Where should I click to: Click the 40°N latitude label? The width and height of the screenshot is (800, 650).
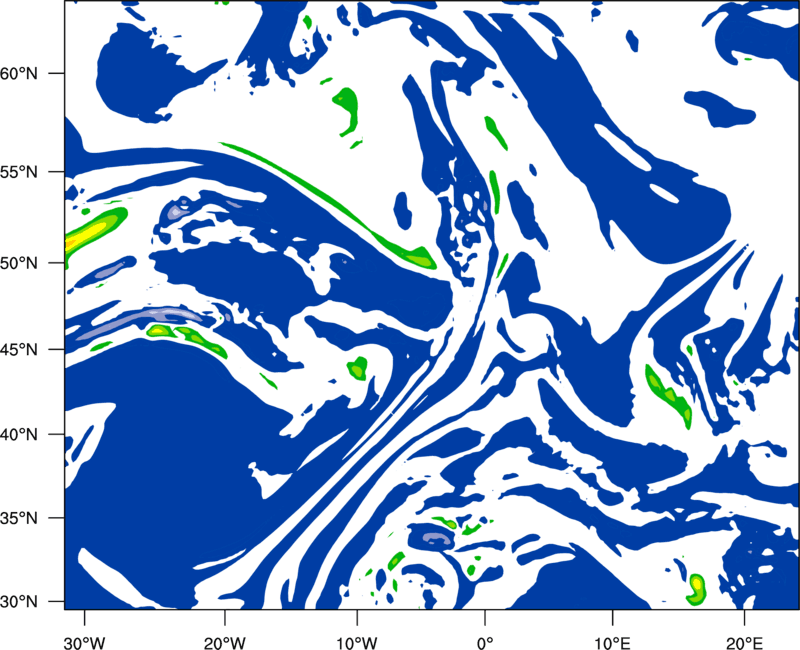[x=19, y=435]
